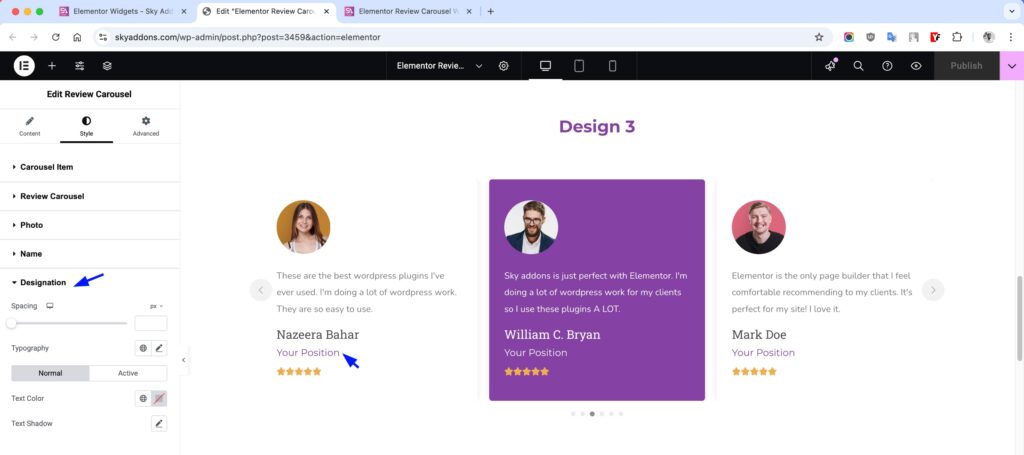Select the first carousel pagination dot

(573, 414)
